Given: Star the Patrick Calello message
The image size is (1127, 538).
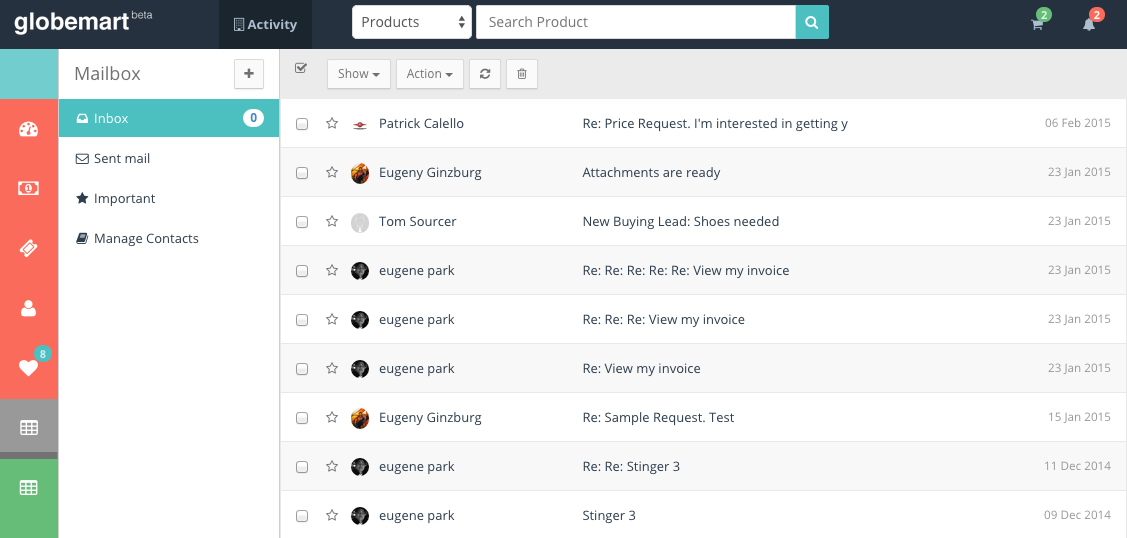Looking at the screenshot, I should click(332, 124).
